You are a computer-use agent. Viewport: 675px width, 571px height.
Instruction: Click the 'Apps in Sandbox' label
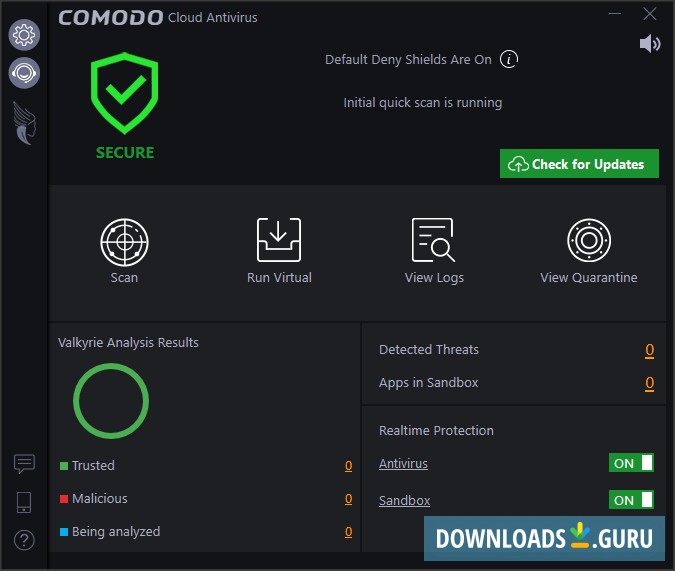click(x=429, y=383)
